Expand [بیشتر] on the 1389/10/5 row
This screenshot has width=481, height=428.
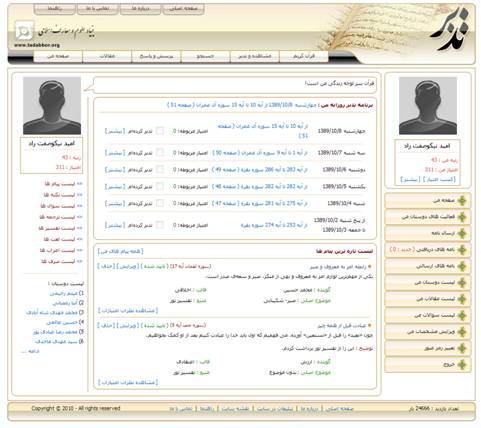(x=115, y=186)
